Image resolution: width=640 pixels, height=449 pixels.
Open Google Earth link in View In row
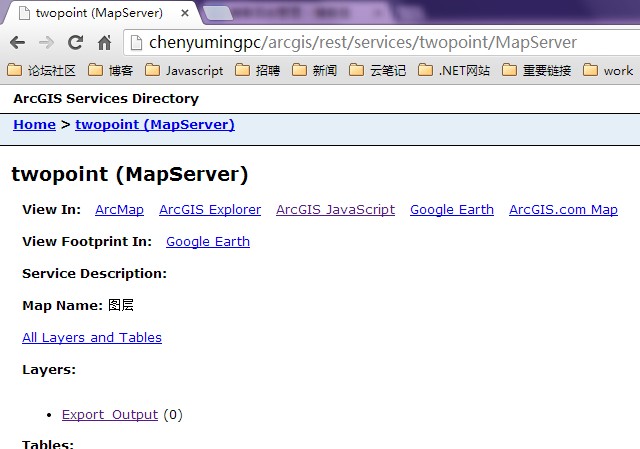pos(452,210)
